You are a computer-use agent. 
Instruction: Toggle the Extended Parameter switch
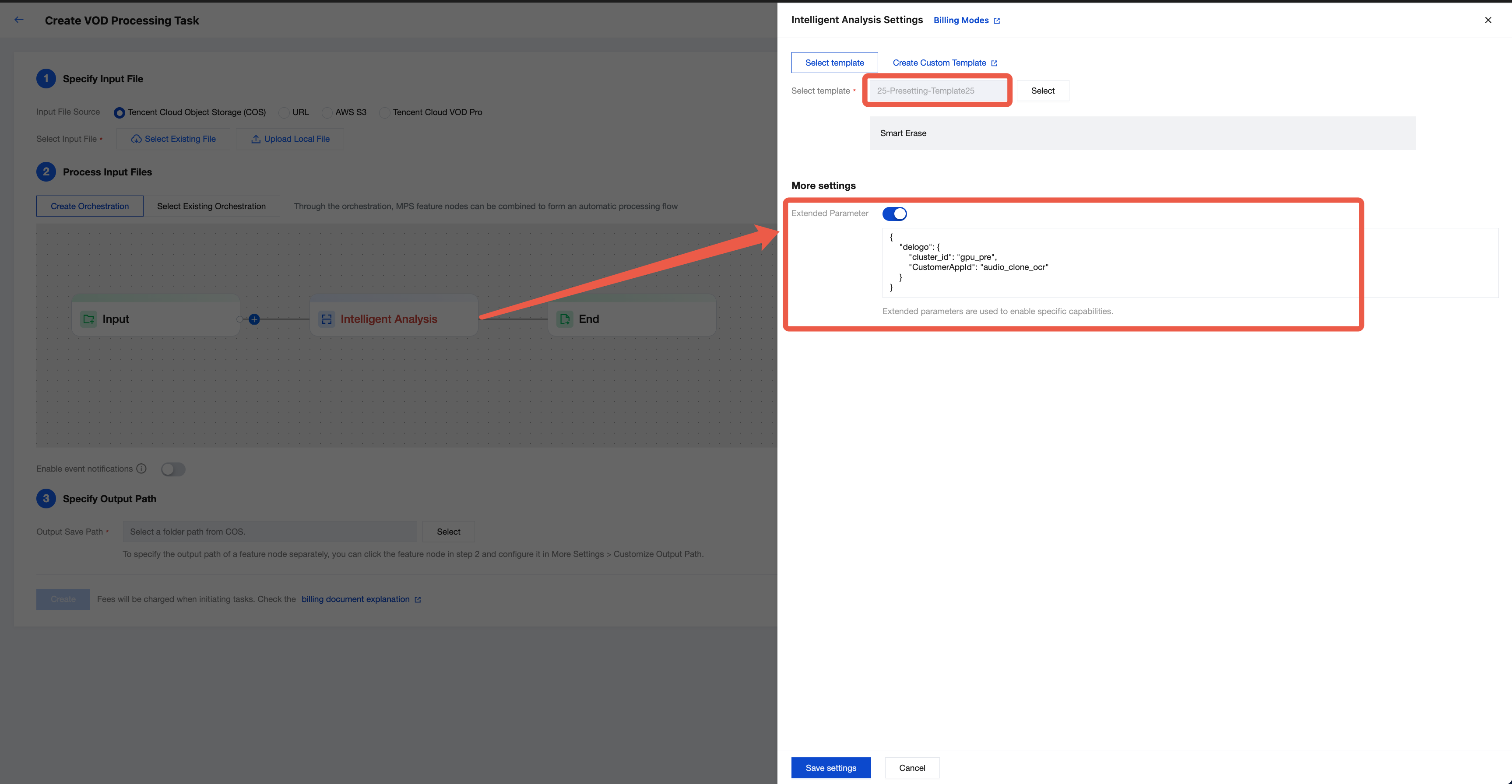point(894,213)
